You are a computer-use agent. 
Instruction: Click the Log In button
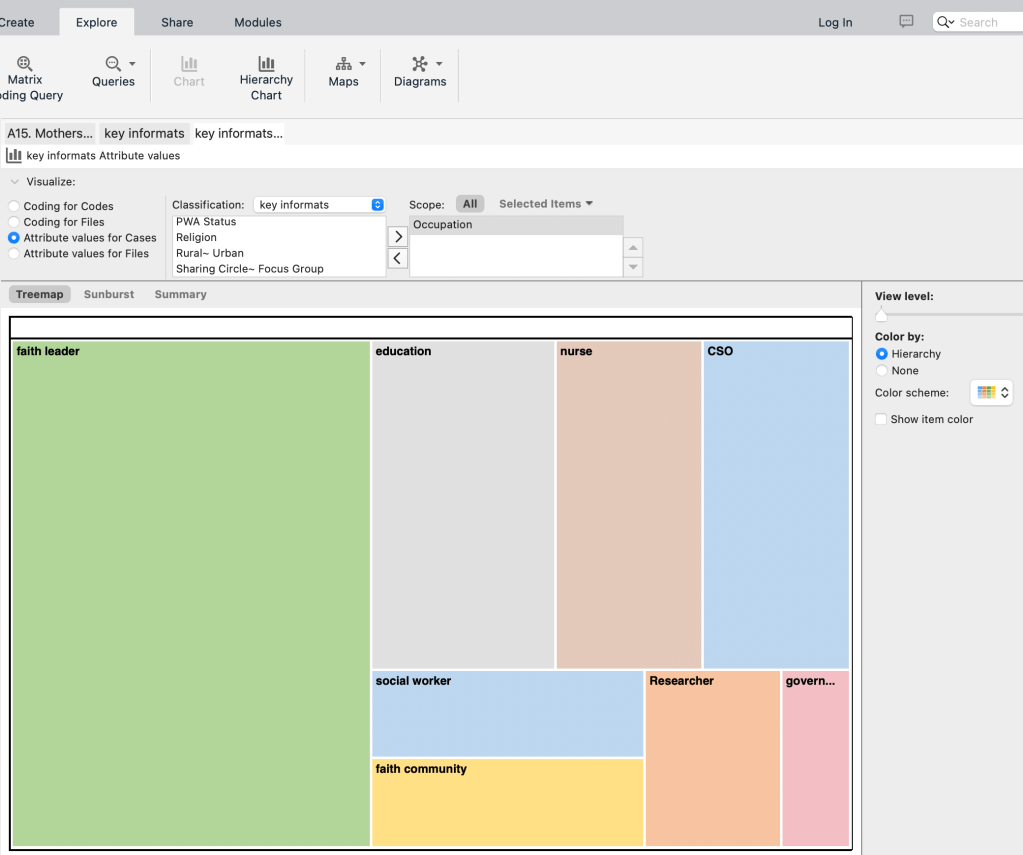tap(835, 22)
